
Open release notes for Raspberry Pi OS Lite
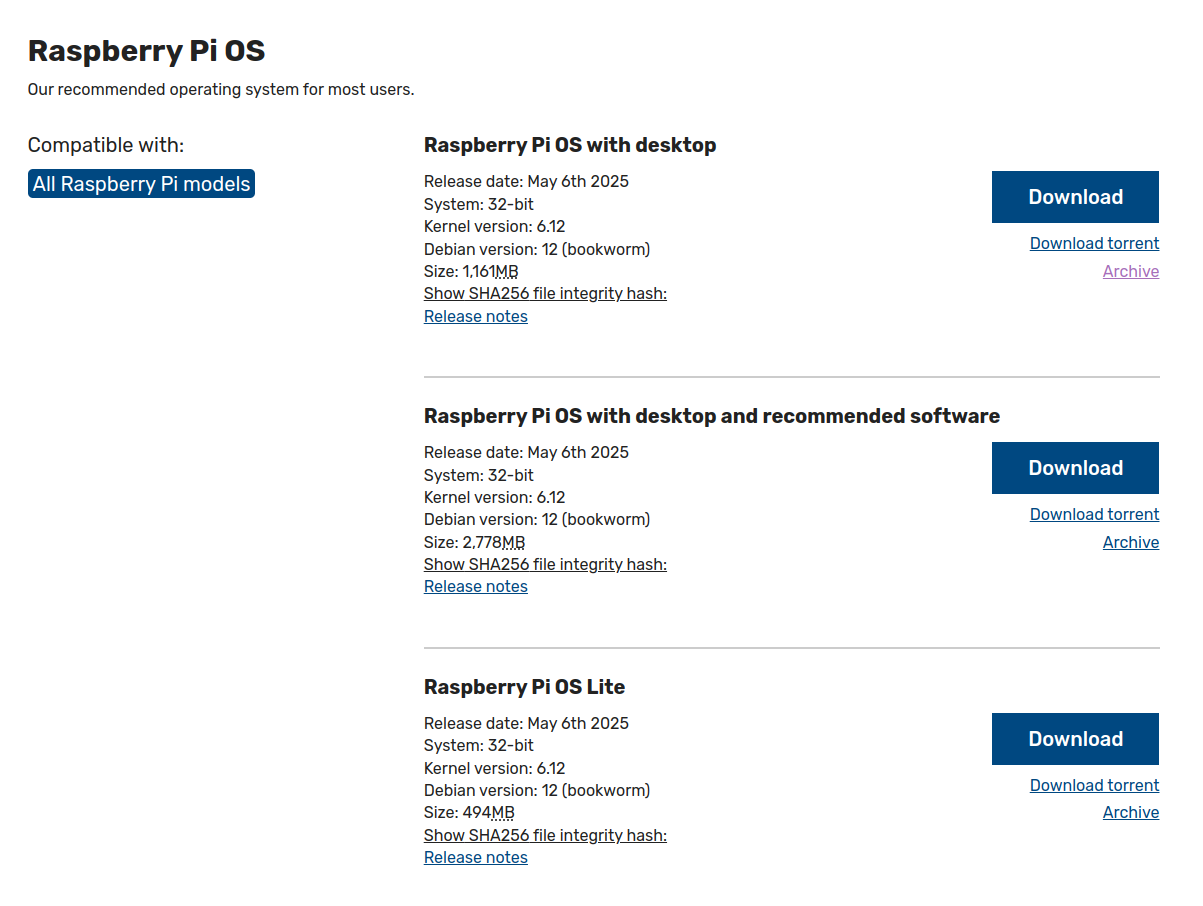[x=476, y=857]
